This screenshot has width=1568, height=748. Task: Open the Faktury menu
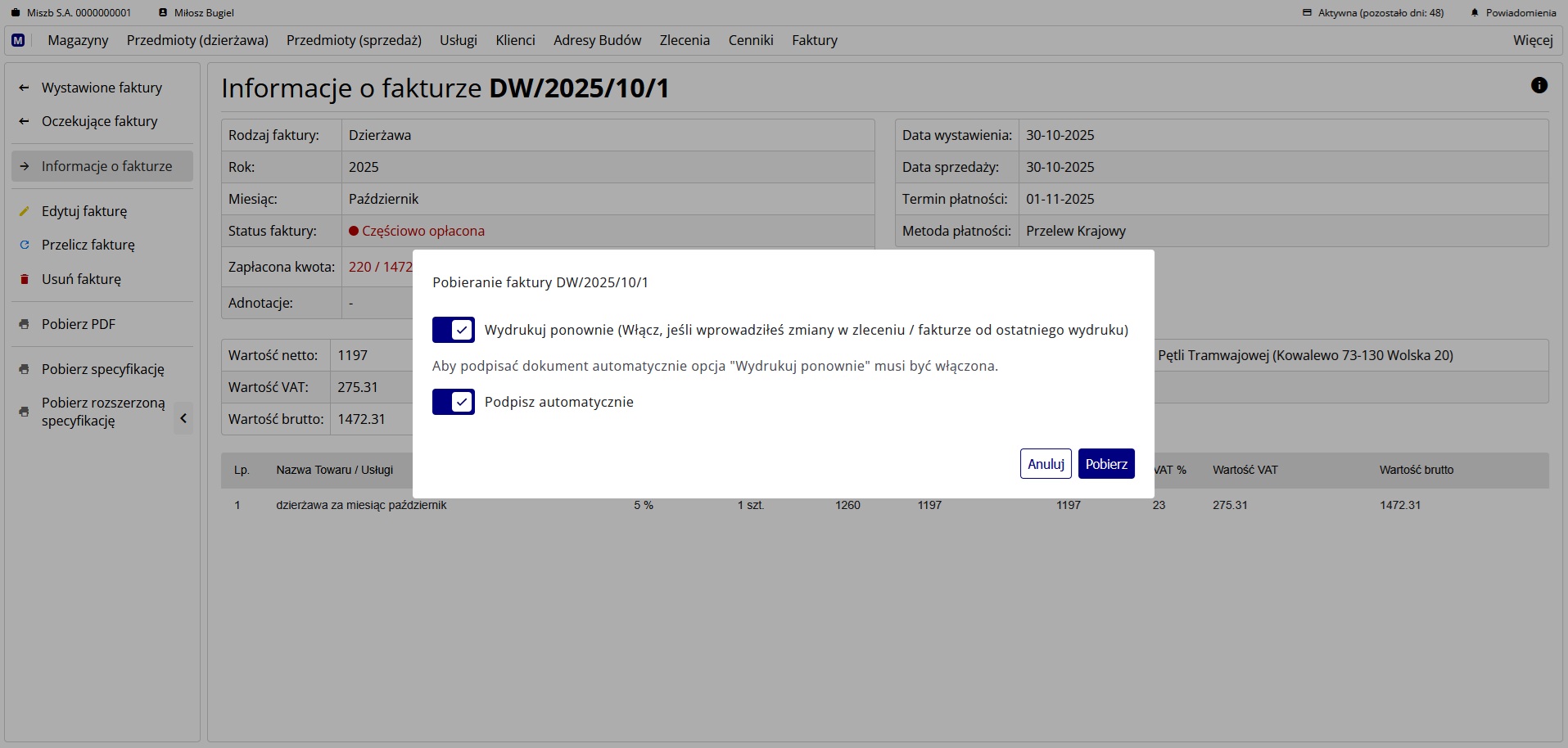[x=814, y=40]
